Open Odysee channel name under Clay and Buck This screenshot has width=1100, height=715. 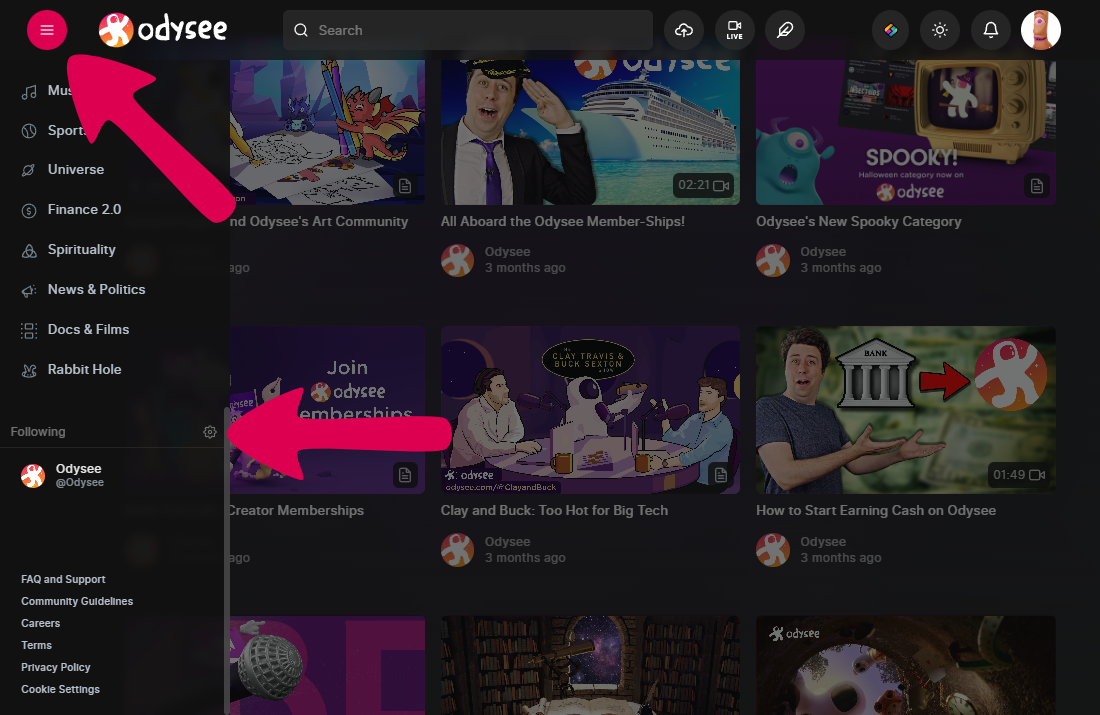coord(507,542)
